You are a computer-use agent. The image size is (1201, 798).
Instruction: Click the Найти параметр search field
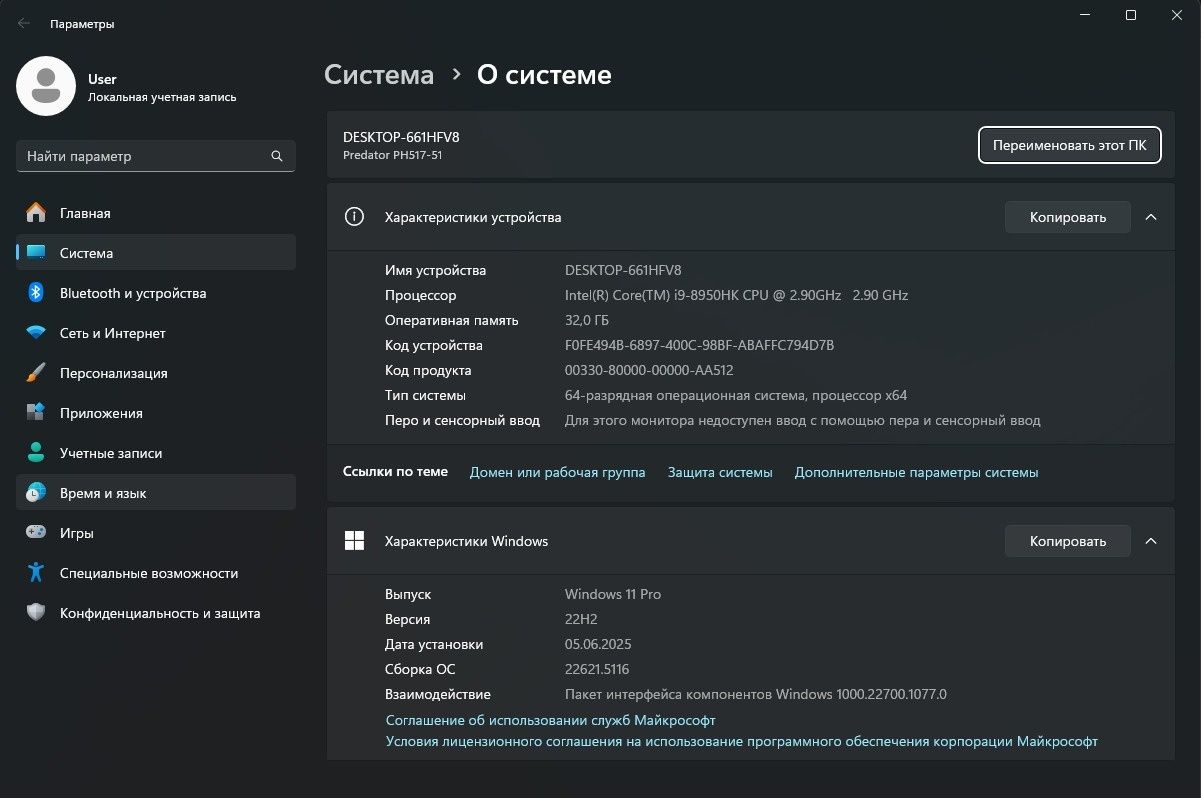point(155,156)
